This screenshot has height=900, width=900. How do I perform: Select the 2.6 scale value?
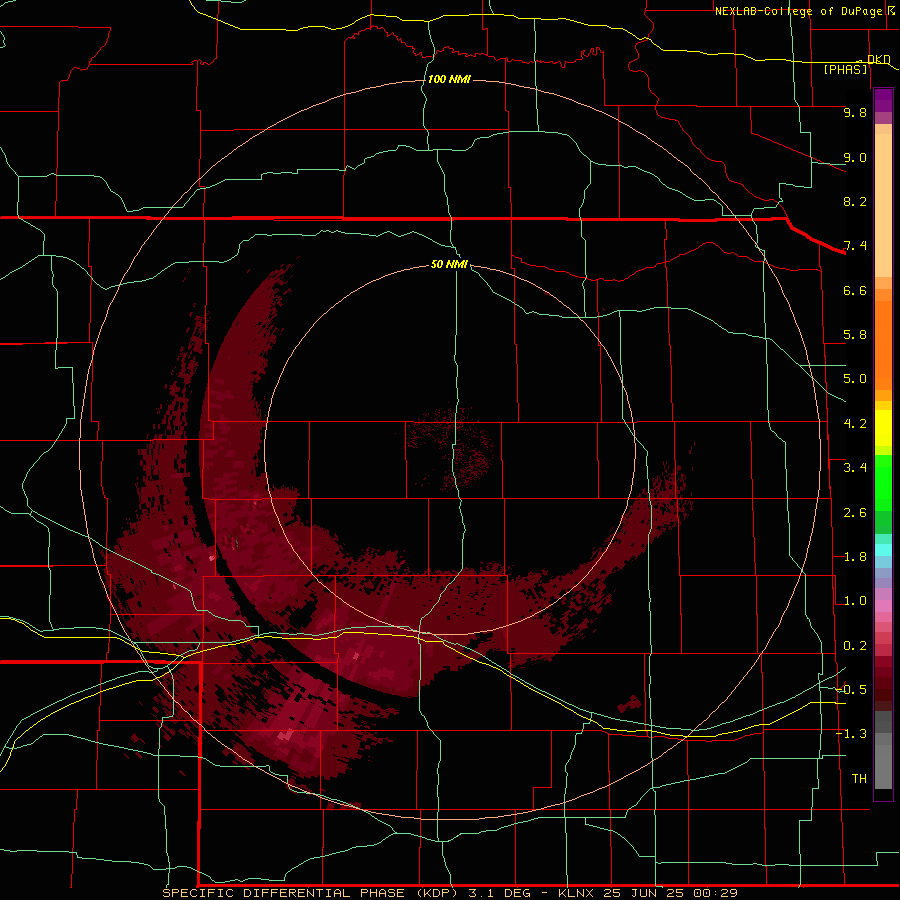tap(855, 513)
